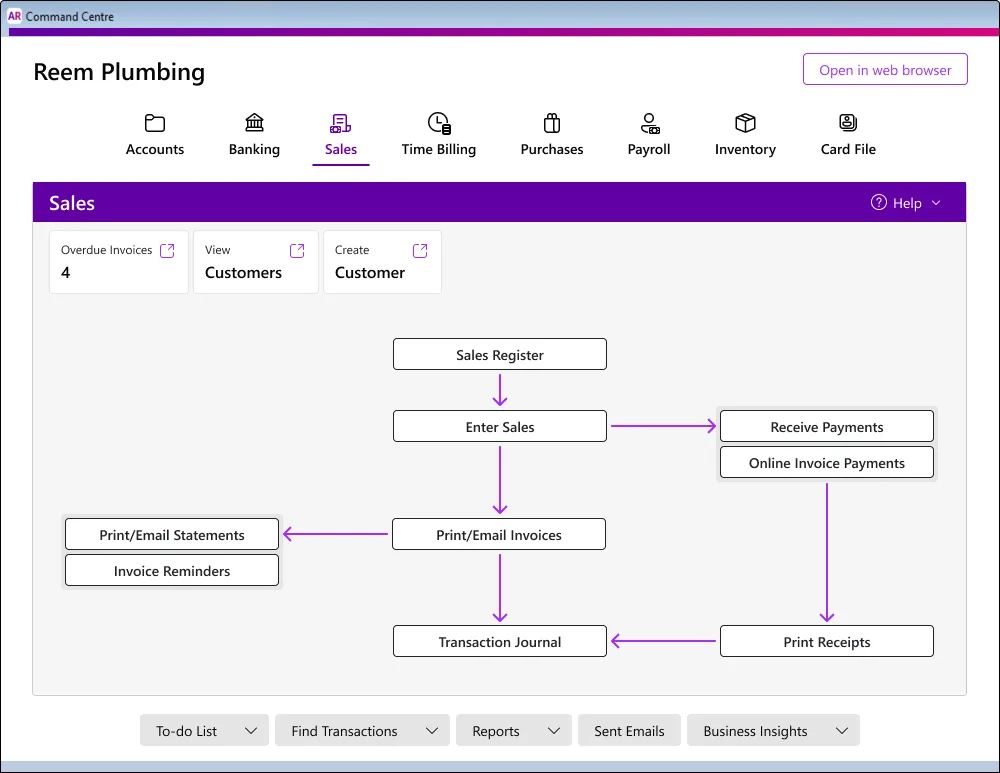The image size is (1000, 773).
Task: Click the Reem Plumbing company name
Action: click(119, 72)
